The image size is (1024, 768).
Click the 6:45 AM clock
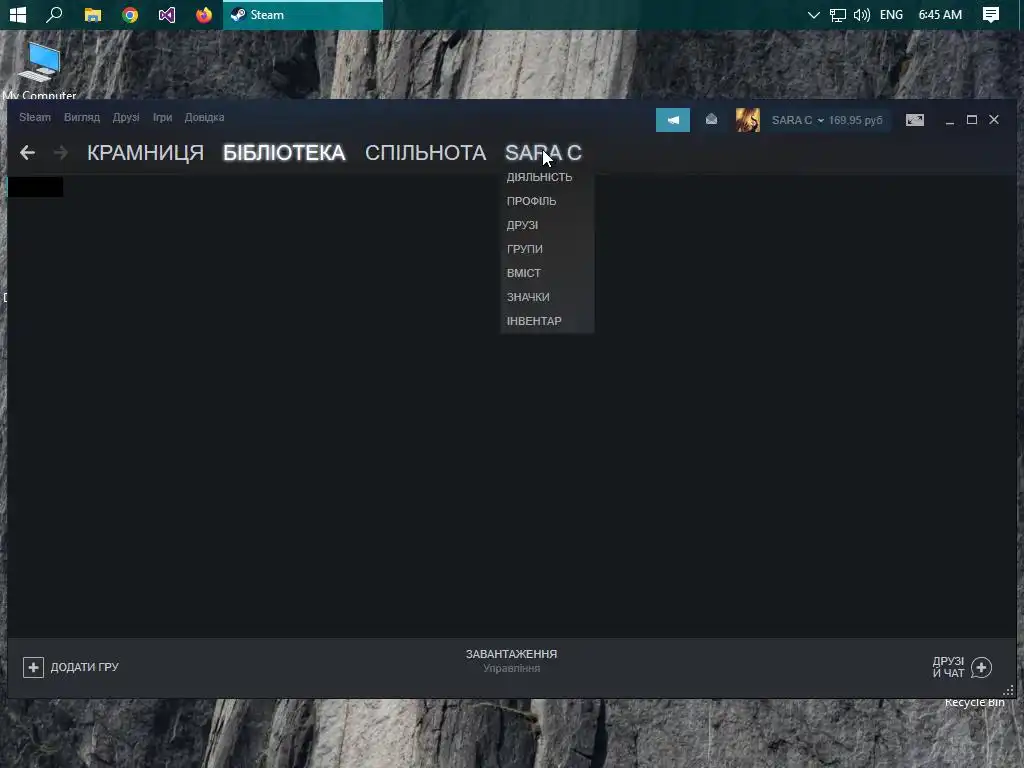(940, 14)
